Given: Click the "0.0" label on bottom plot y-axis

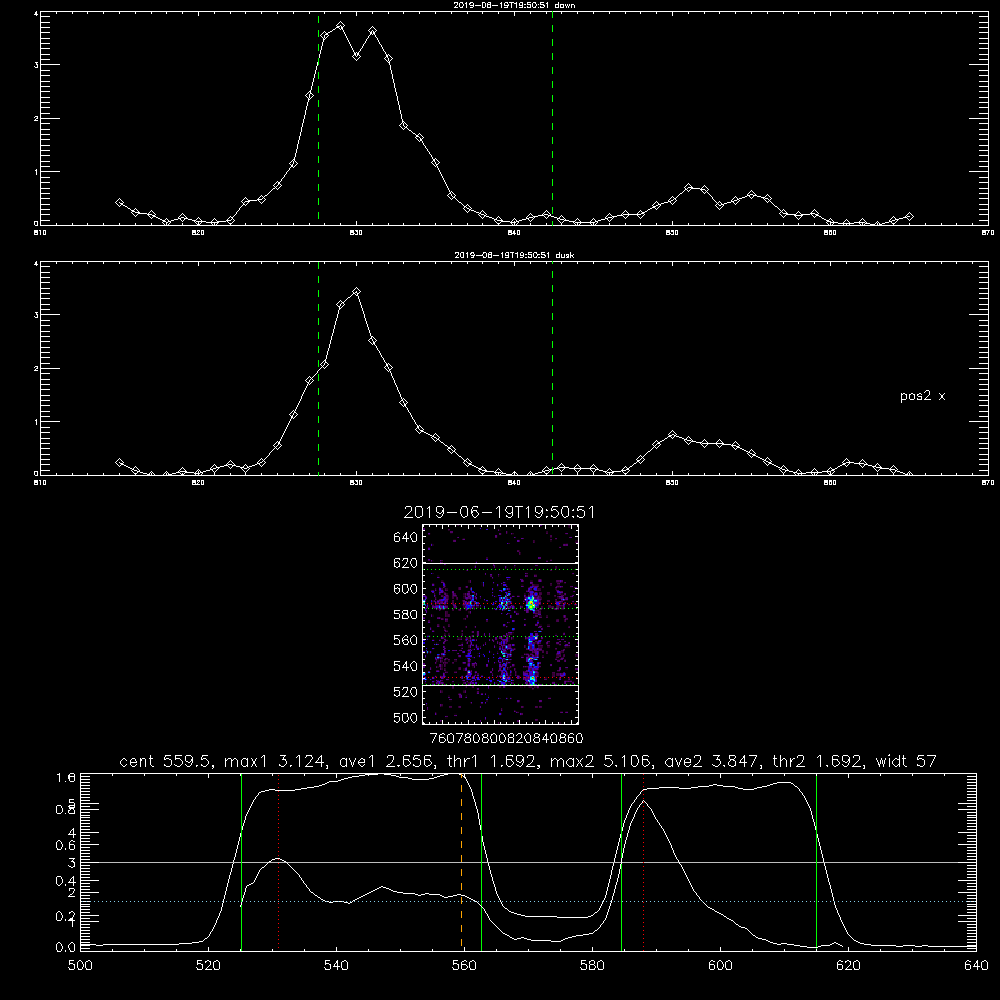Looking at the screenshot, I should click(66, 947).
